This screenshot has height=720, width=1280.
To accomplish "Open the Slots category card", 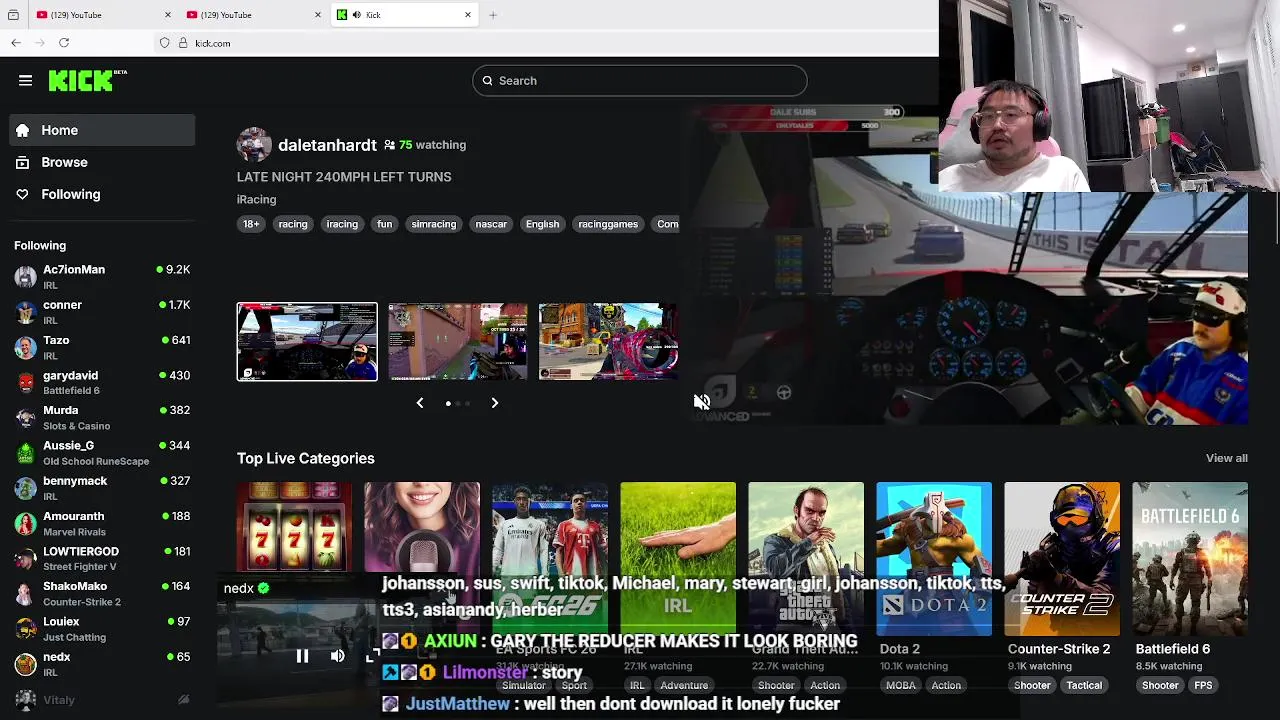I will click(x=294, y=530).
